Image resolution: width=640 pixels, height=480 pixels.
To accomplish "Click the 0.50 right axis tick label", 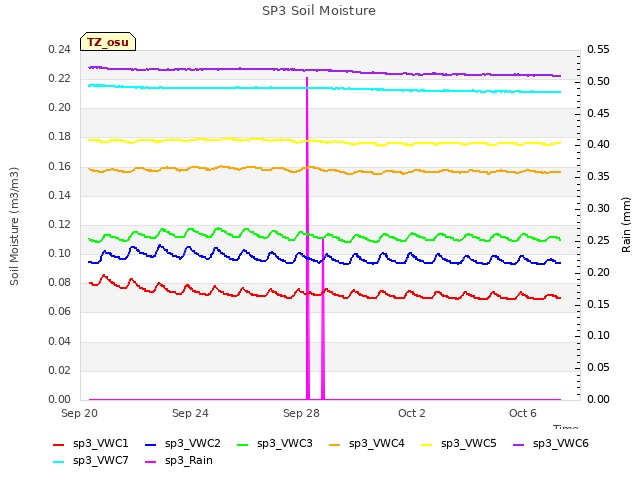I will point(598,81).
